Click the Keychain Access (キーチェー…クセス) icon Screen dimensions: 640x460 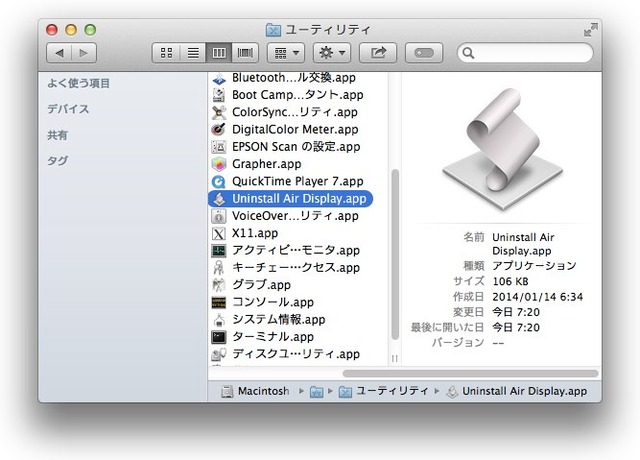[219, 268]
